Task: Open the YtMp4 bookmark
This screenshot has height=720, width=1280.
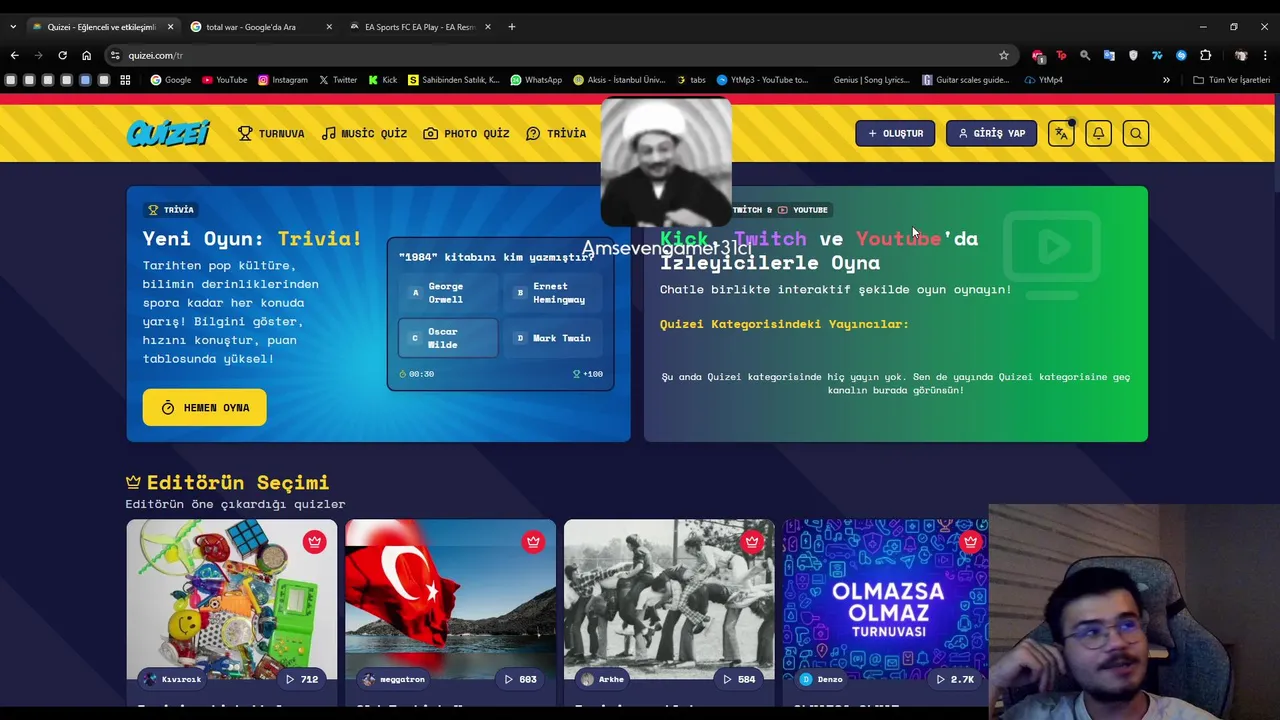Action: pos(1044,80)
